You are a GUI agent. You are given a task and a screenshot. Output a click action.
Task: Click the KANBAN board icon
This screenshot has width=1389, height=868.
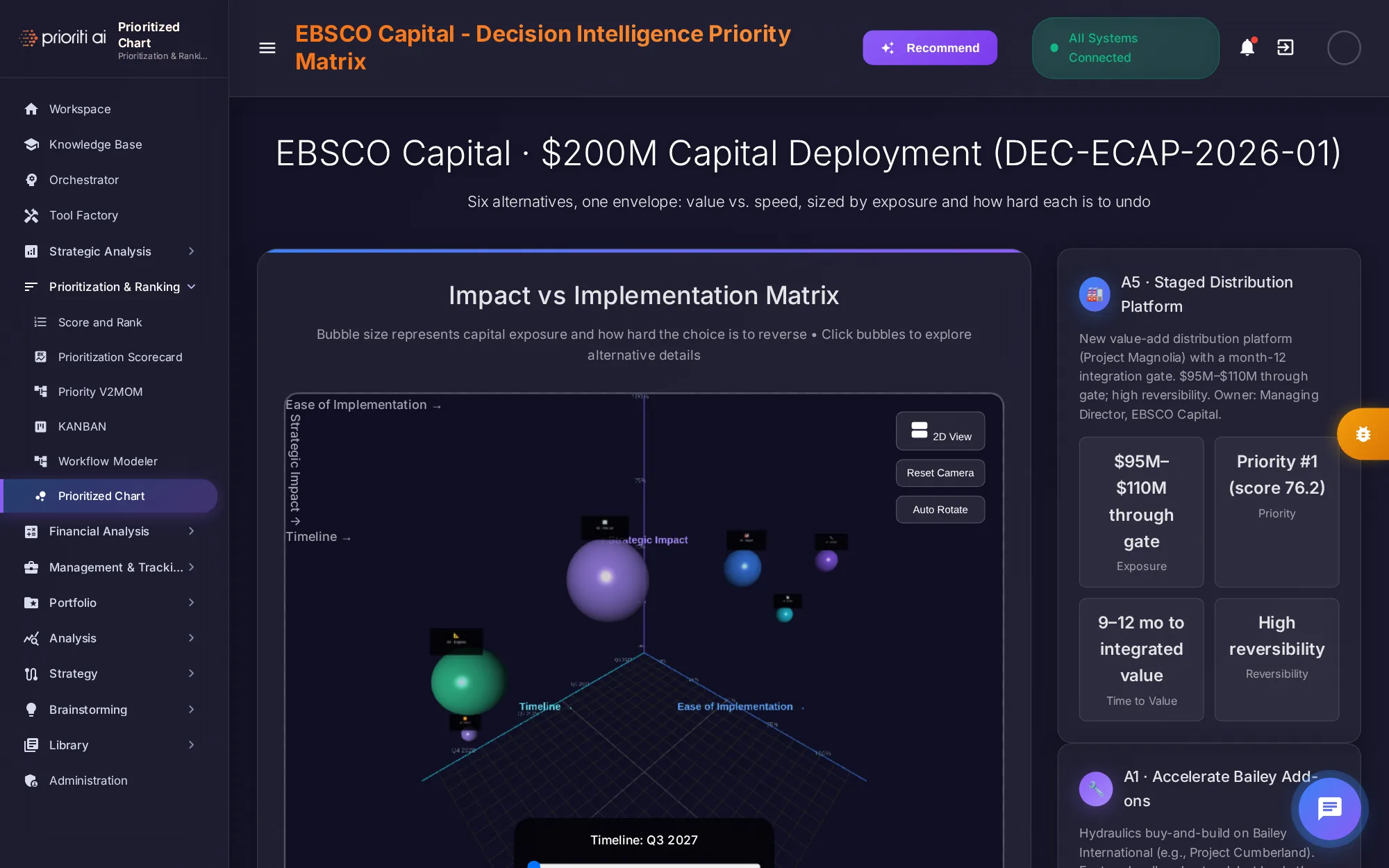point(41,426)
